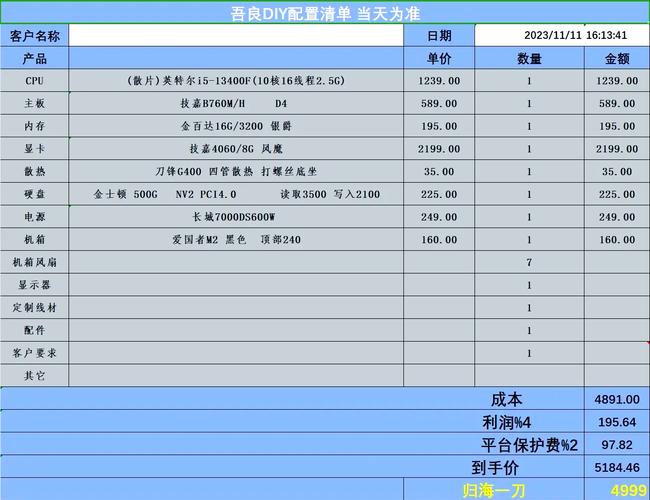Viewport: 650px width, 500px height.
Task: Click the 客户名称 label cell
Action: [34, 36]
